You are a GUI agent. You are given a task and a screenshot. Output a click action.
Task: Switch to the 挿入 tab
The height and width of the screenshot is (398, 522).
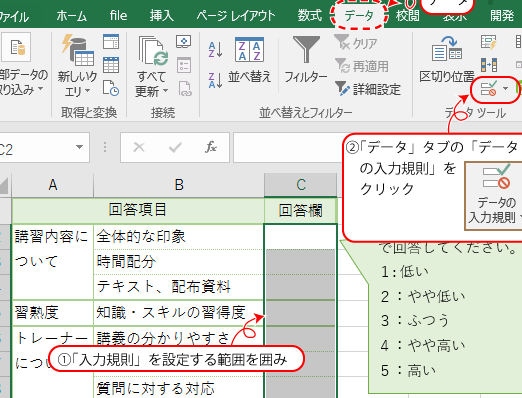[x=161, y=16]
